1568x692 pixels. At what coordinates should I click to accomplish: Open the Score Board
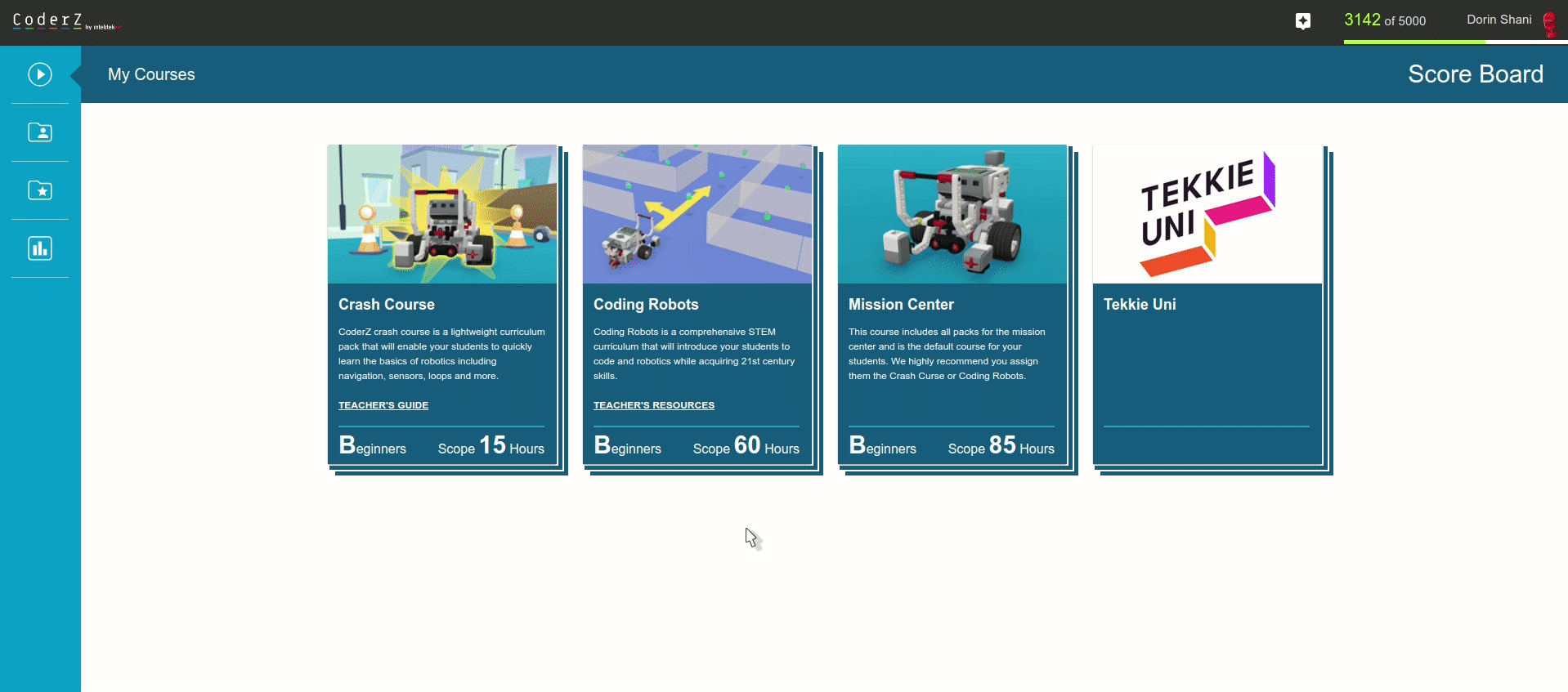[x=1475, y=74]
